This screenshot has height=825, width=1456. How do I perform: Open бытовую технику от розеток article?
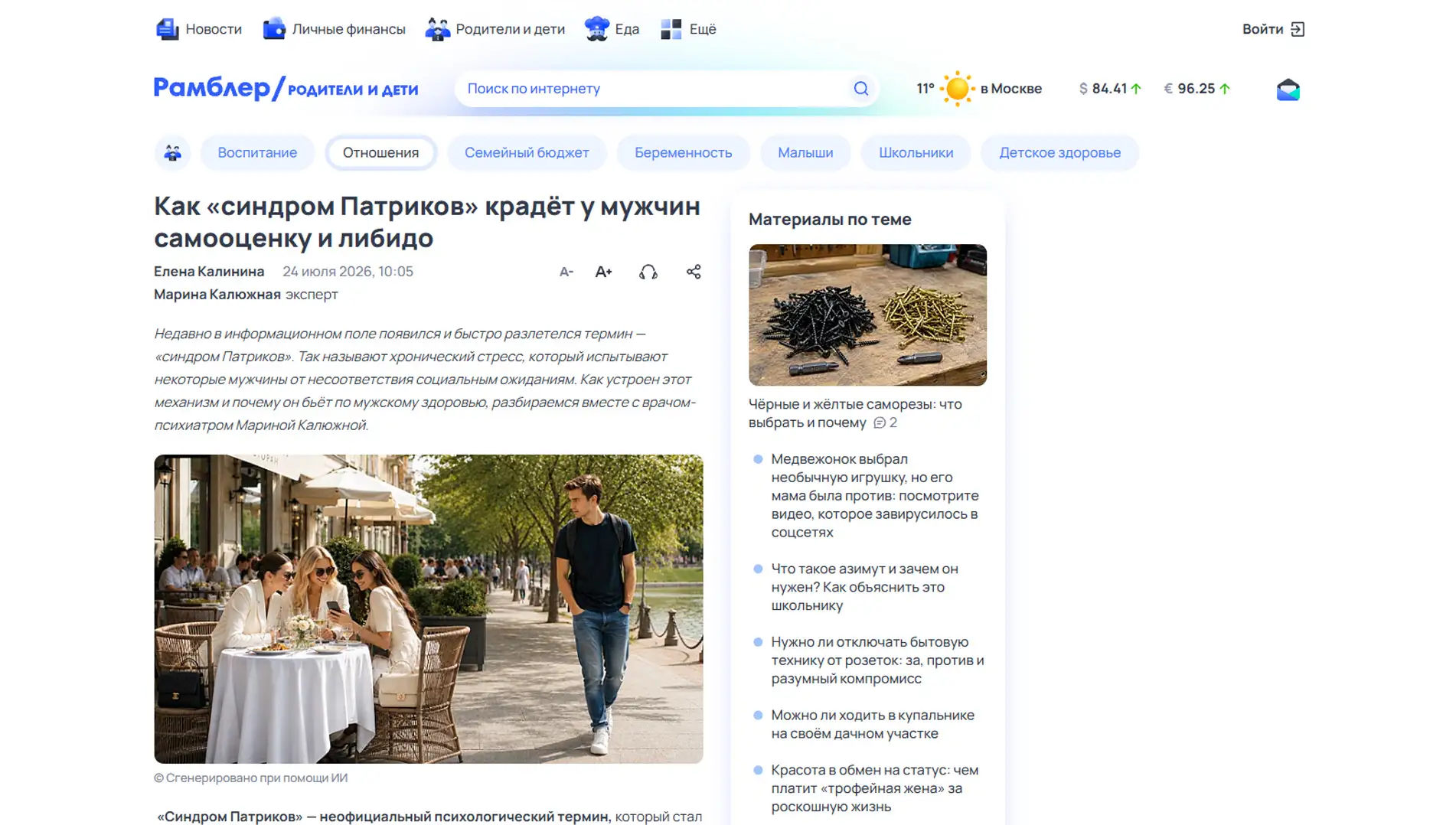pos(877,660)
